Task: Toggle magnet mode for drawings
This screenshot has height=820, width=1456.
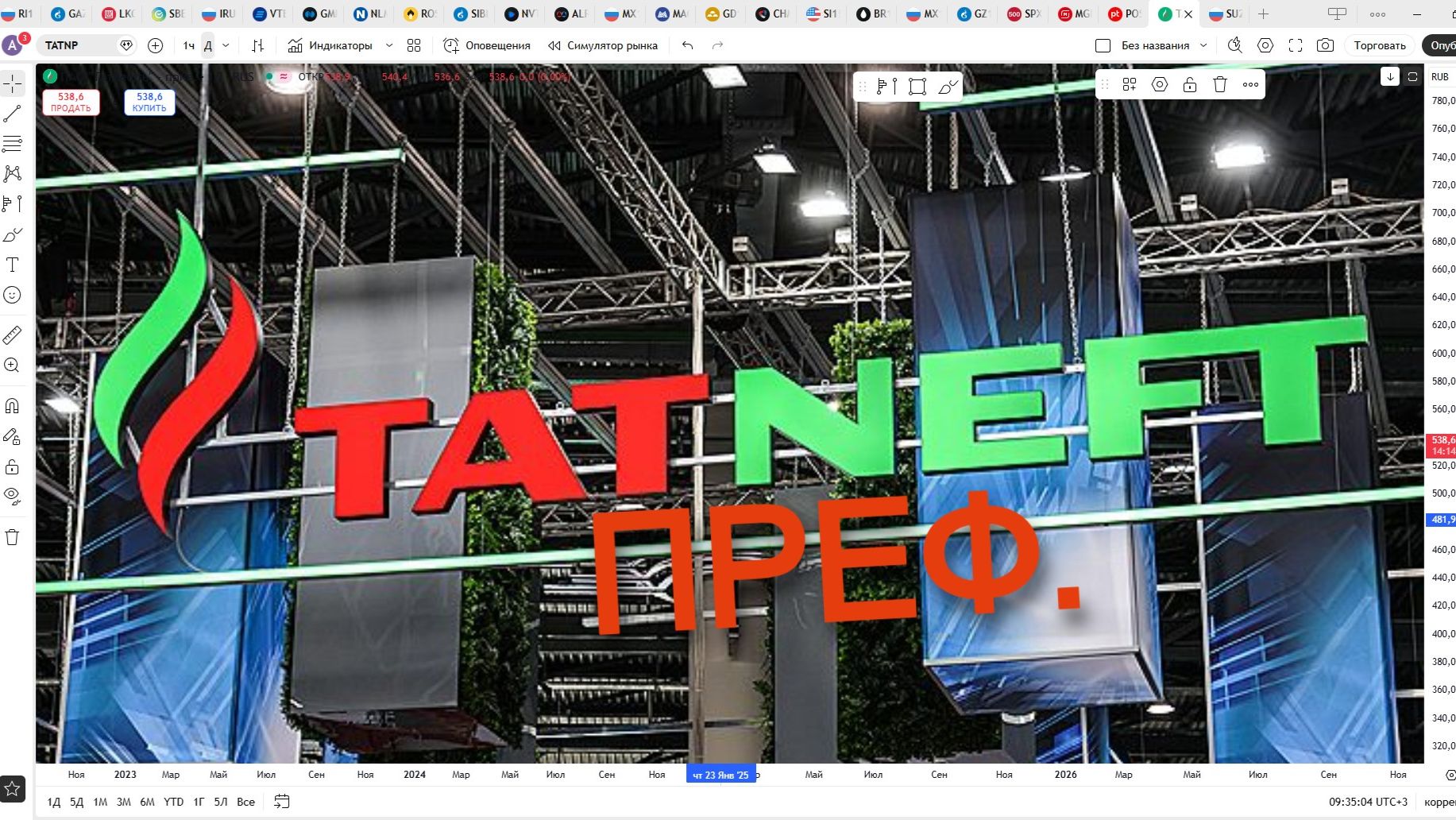Action: pyautogui.click(x=13, y=406)
